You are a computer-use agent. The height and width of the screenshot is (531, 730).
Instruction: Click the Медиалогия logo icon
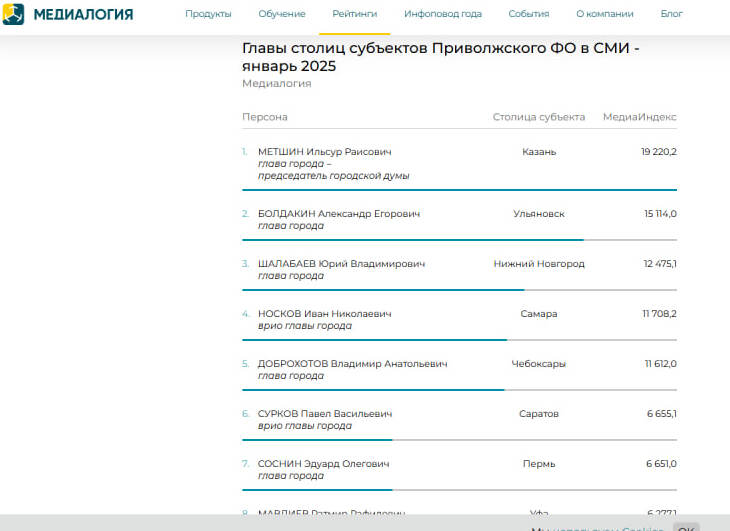click(x=13, y=14)
